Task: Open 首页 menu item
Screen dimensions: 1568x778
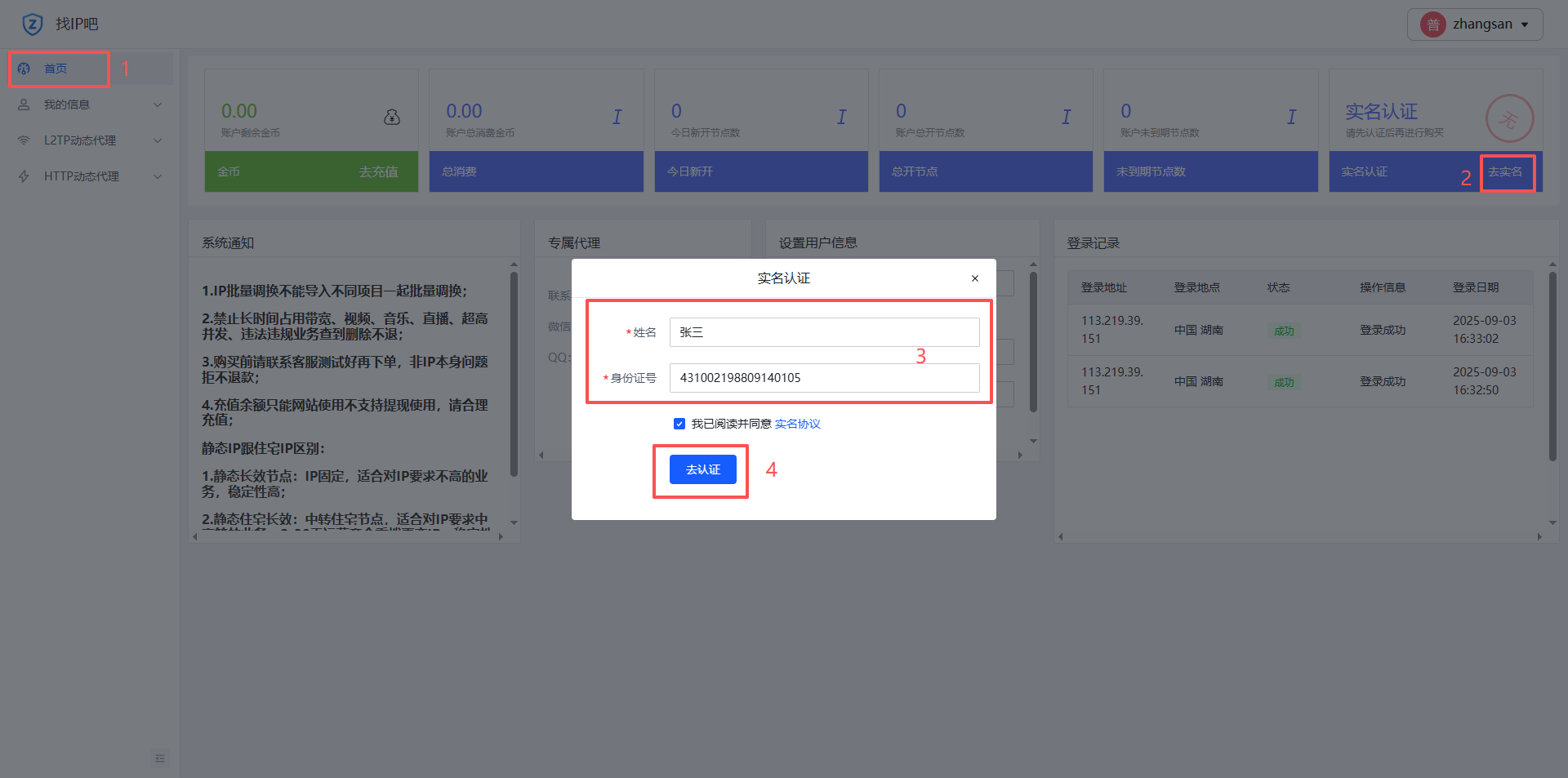Action: coord(91,69)
